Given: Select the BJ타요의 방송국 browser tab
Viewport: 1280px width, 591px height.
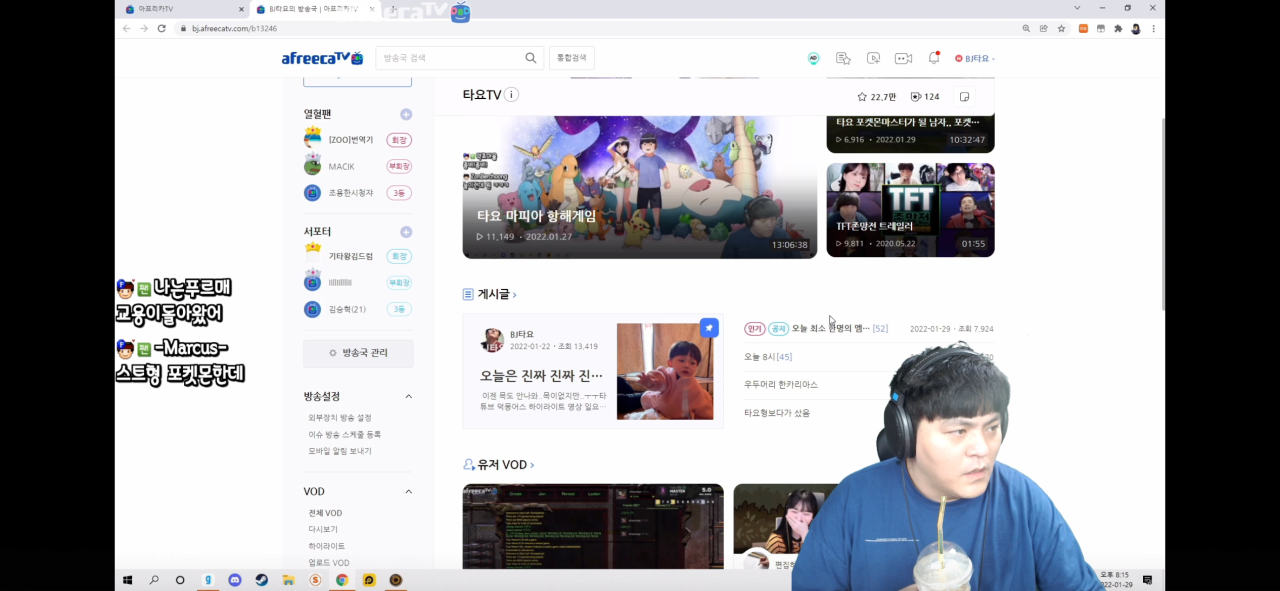Looking at the screenshot, I should [314, 9].
